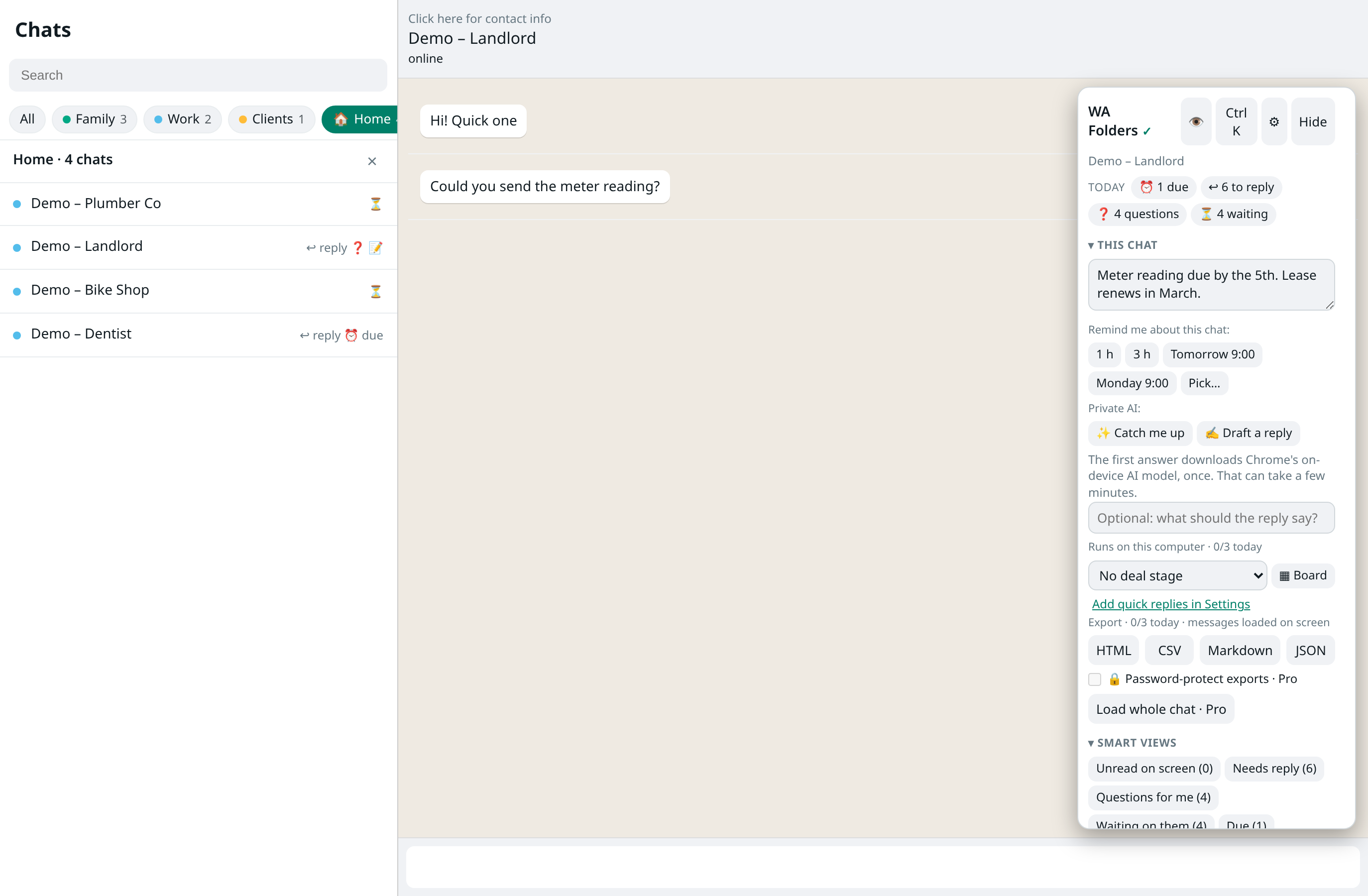This screenshot has width=1368, height=896.
Task: Close the Home folder filter with X
Action: [x=372, y=161]
